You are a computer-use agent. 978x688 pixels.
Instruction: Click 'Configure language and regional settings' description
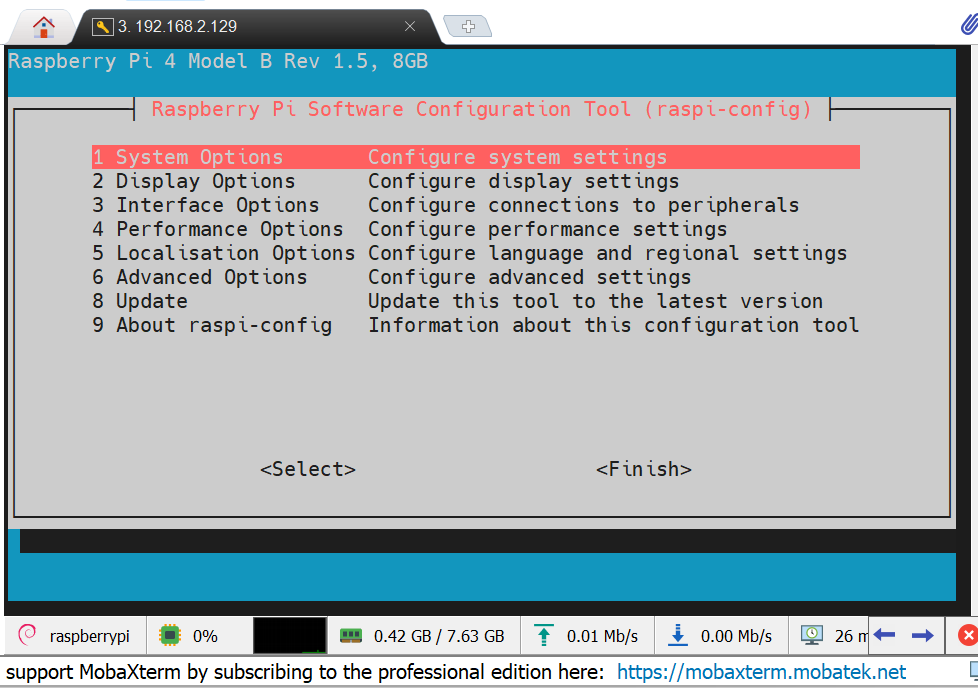(x=608, y=253)
